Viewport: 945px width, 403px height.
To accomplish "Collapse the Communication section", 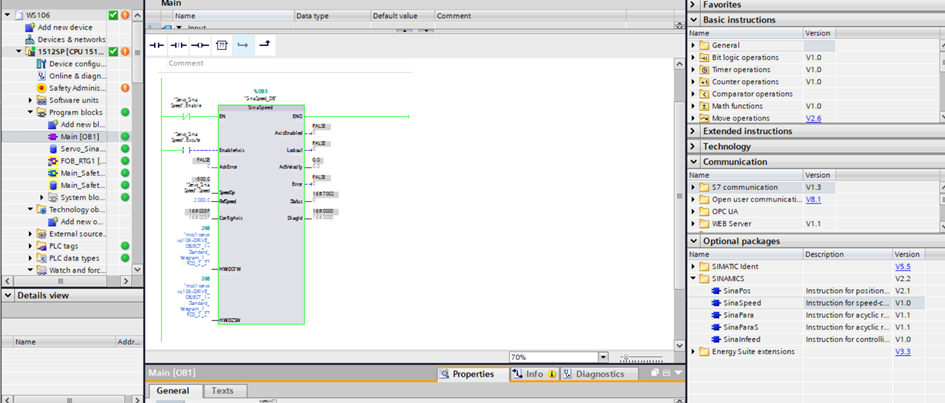I will [694, 162].
